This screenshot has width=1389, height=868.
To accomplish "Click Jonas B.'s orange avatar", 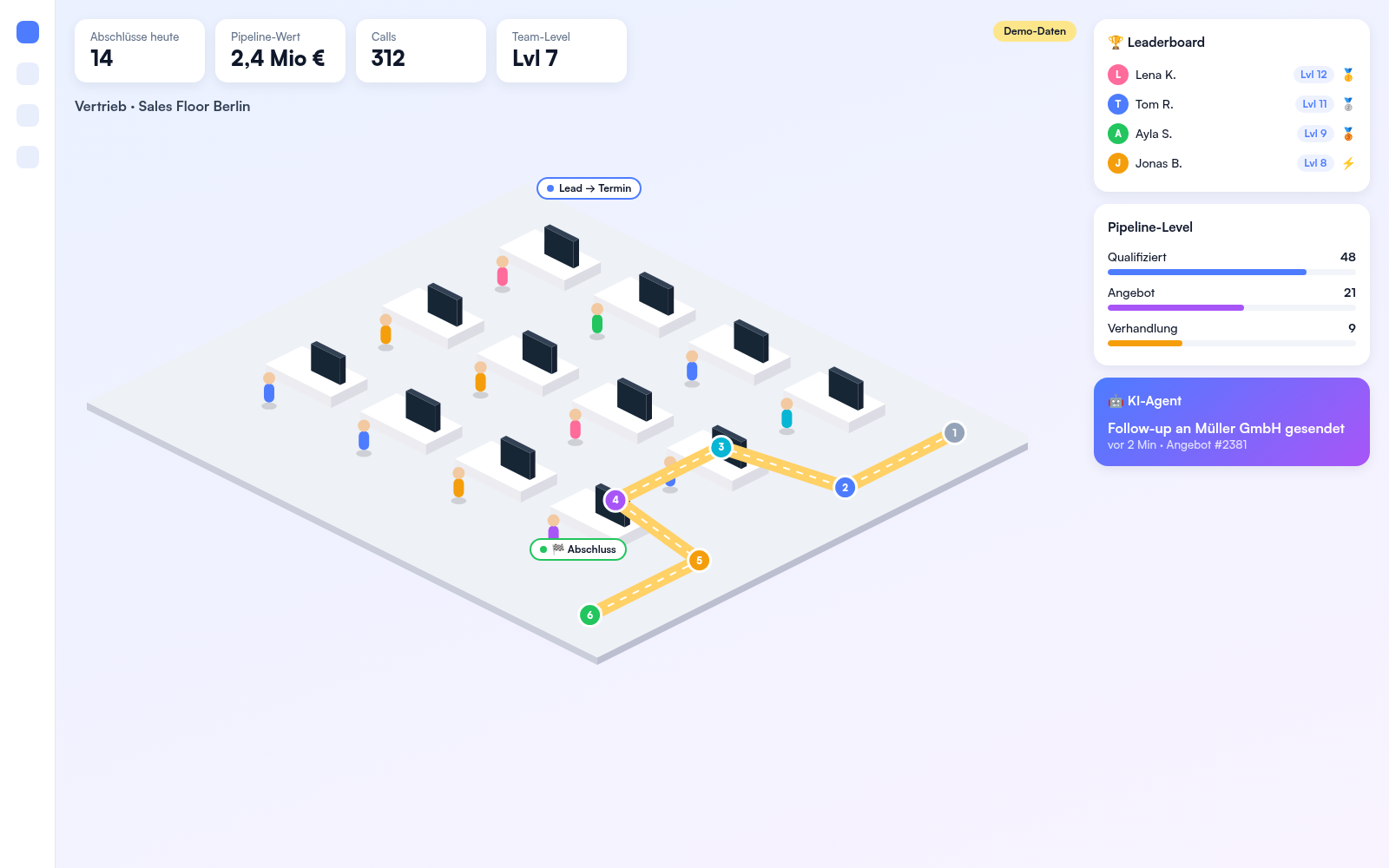I will point(1118,163).
